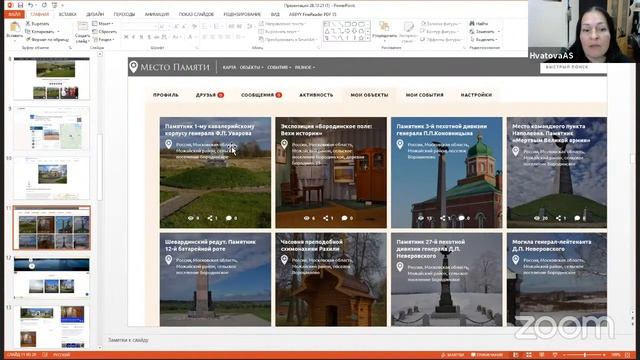Click the Save icon in the quick access toolbar
The height and width of the screenshot is (360, 640).
coord(20,5)
